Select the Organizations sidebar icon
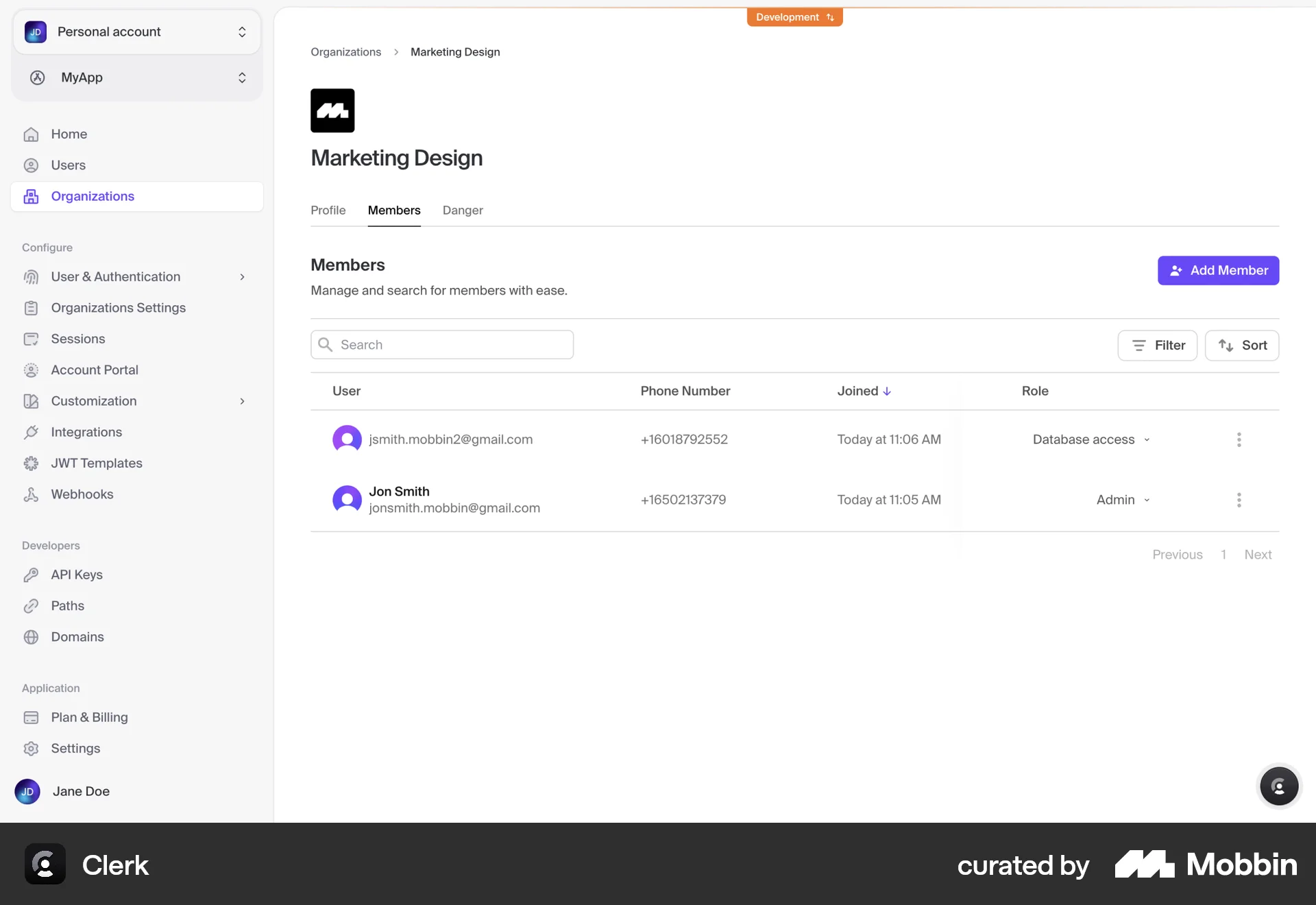 32,196
